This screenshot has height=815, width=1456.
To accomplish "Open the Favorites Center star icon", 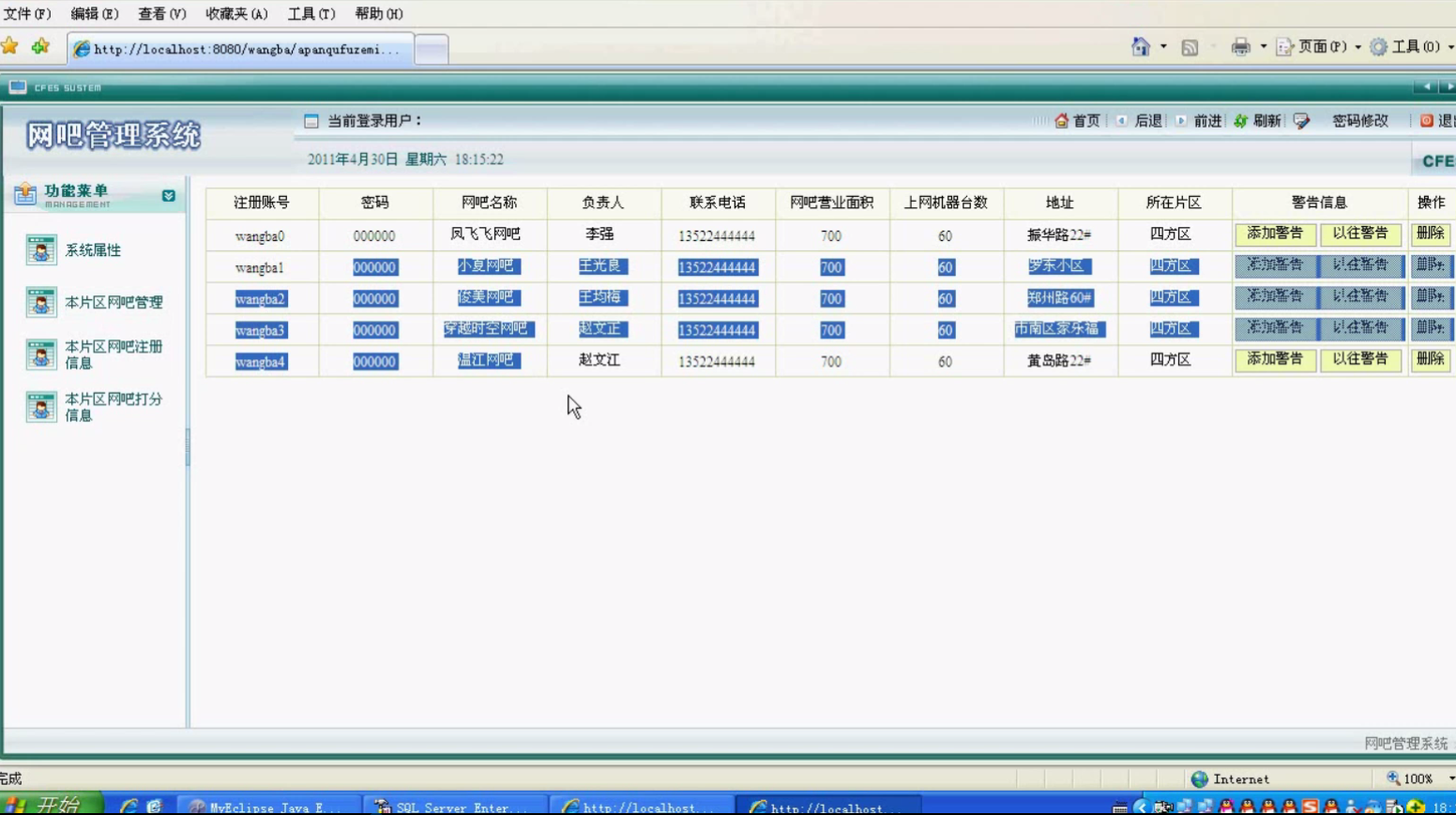I will [x=10, y=46].
